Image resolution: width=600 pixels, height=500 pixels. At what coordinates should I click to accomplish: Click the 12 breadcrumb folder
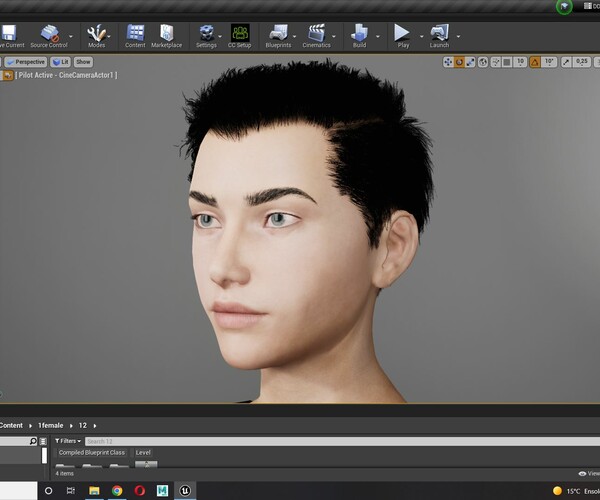[x=83, y=425]
